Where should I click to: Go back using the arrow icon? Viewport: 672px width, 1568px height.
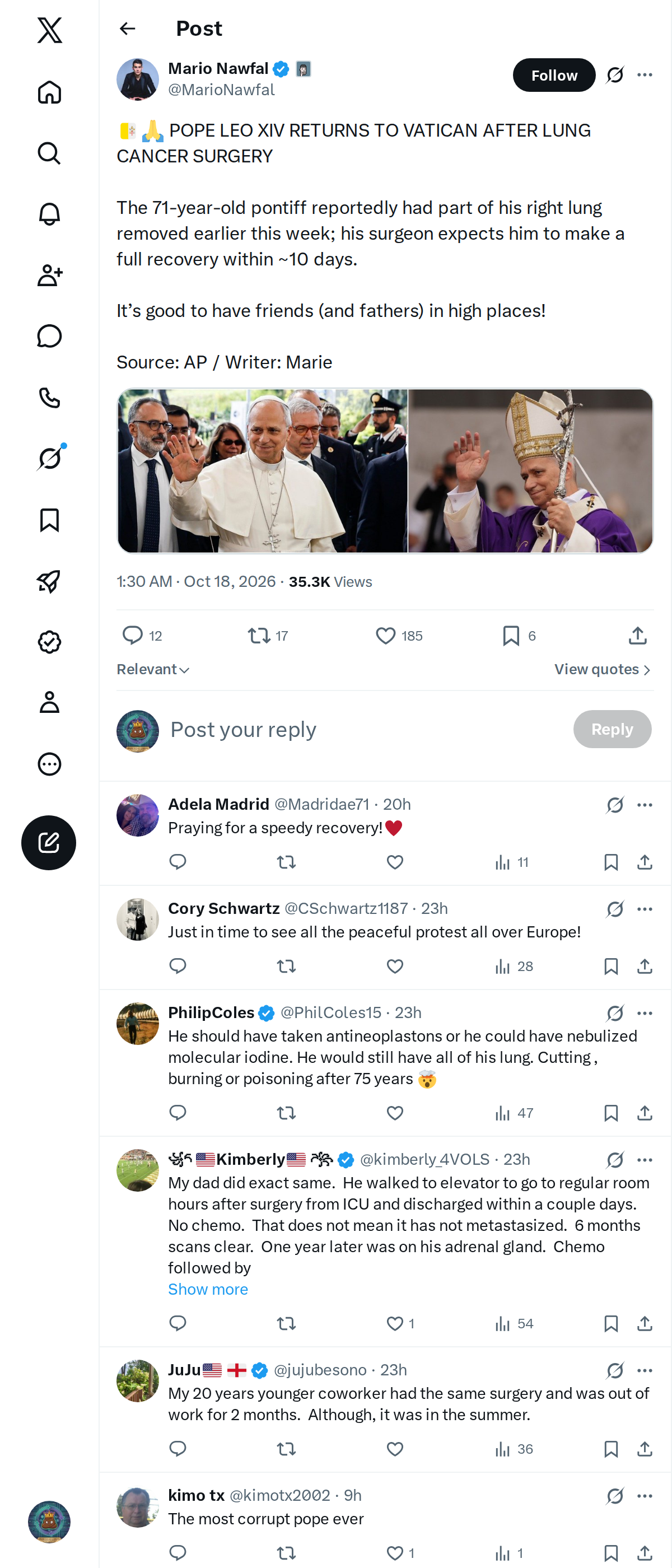tap(127, 29)
